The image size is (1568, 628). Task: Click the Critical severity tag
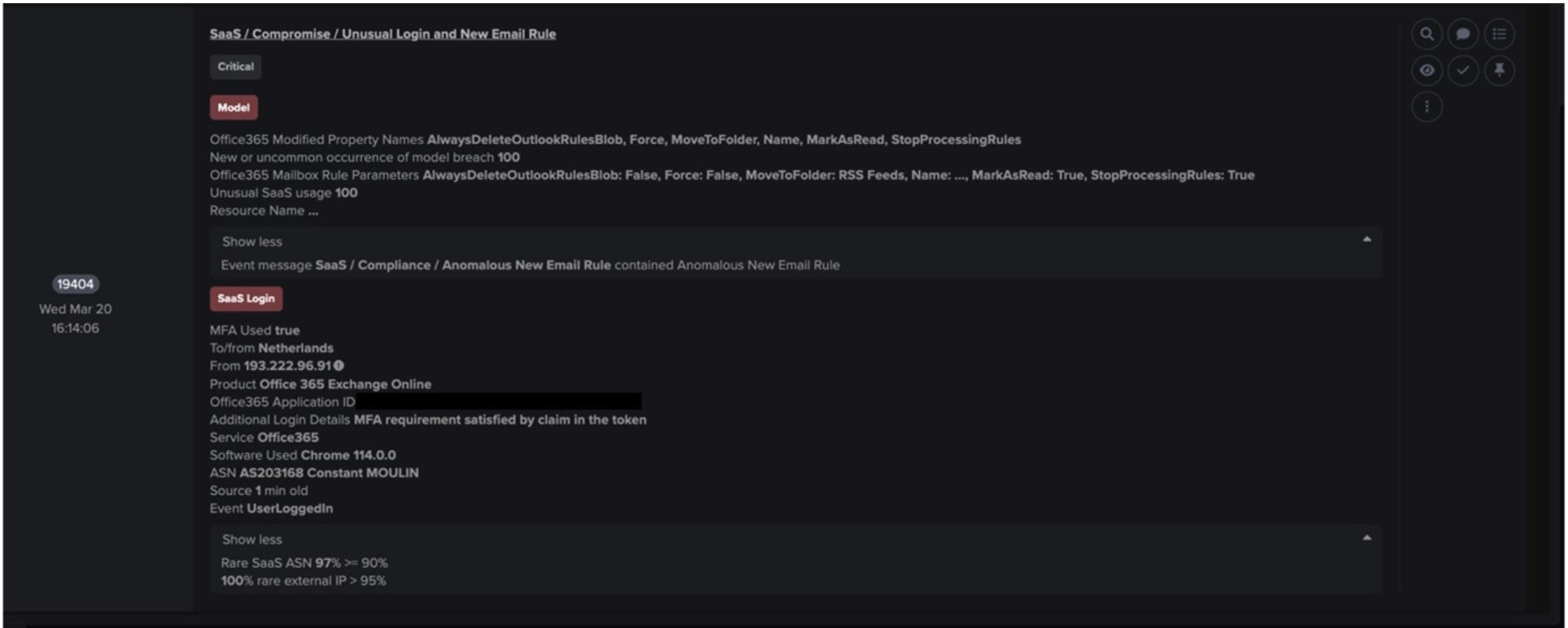pos(236,66)
